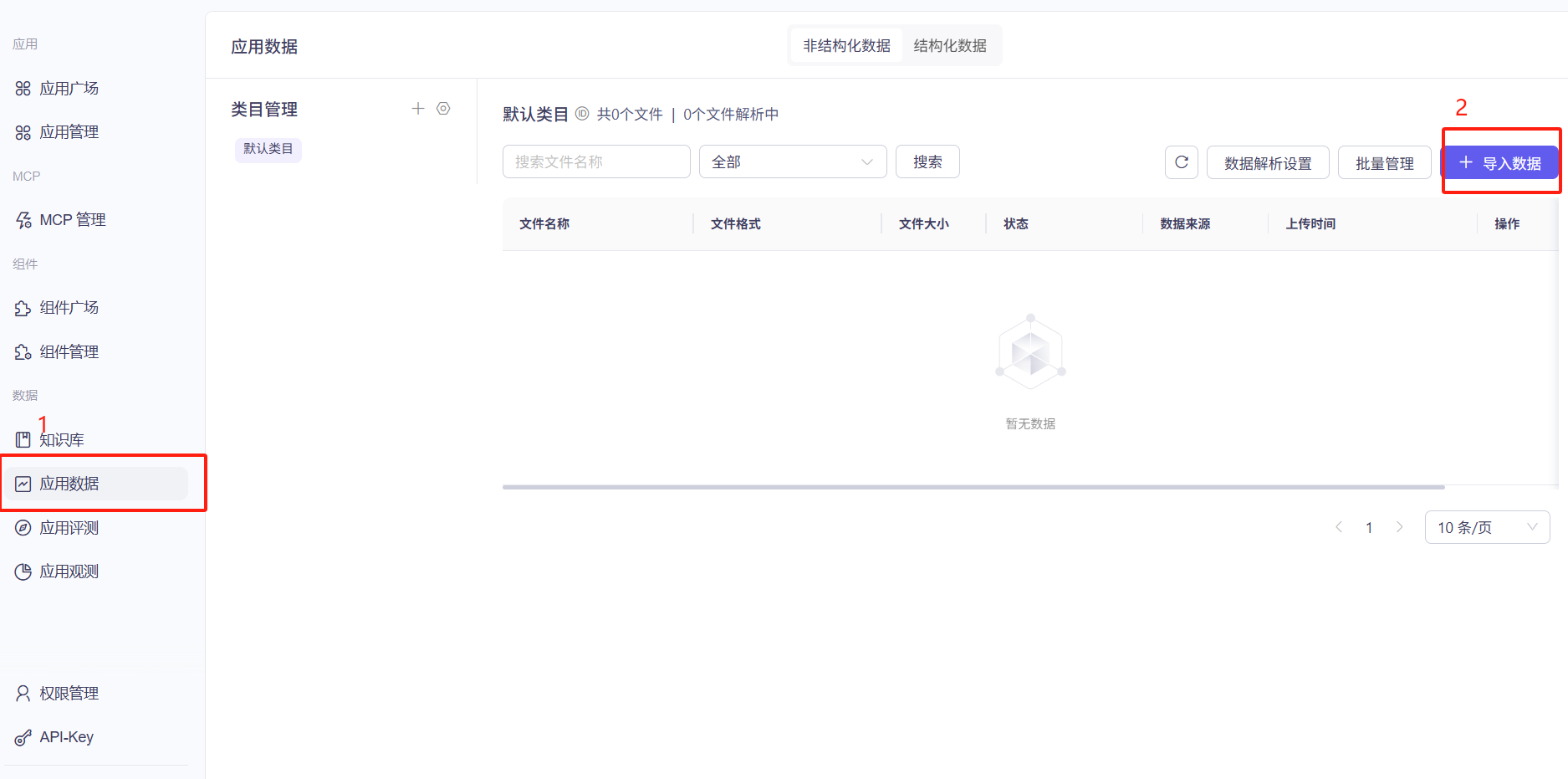Open 知识库 from the sidebar
This screenshot has width=1568, height=779.
(63, 438)
